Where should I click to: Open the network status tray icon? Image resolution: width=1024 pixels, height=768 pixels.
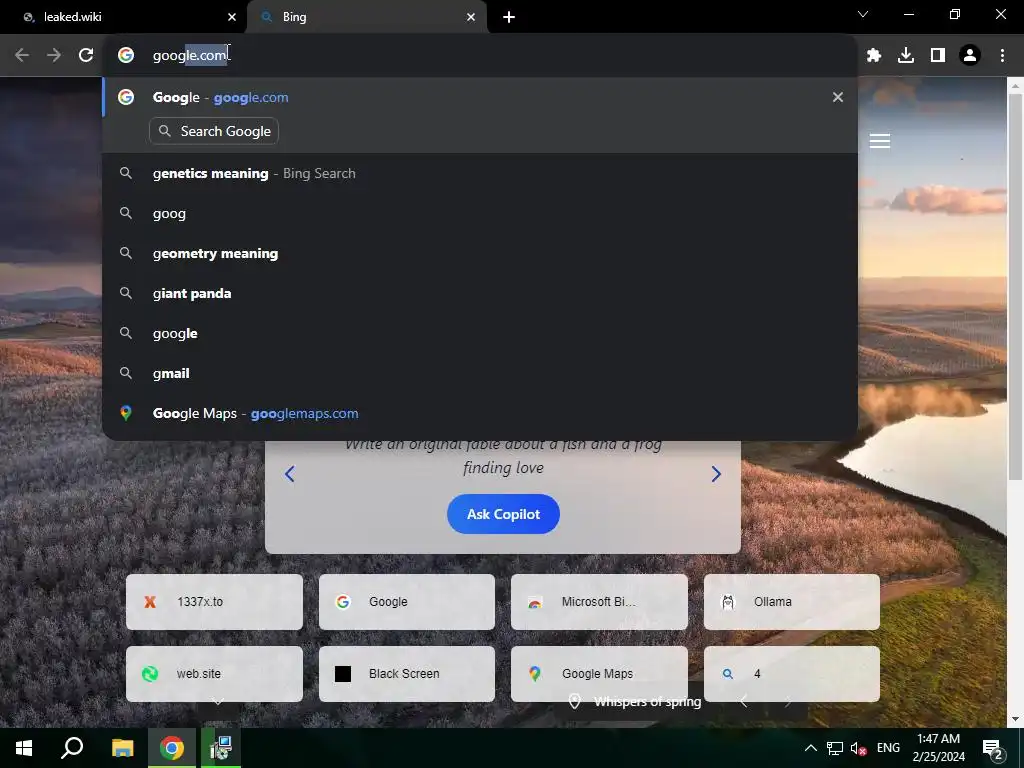pos(835,748)
